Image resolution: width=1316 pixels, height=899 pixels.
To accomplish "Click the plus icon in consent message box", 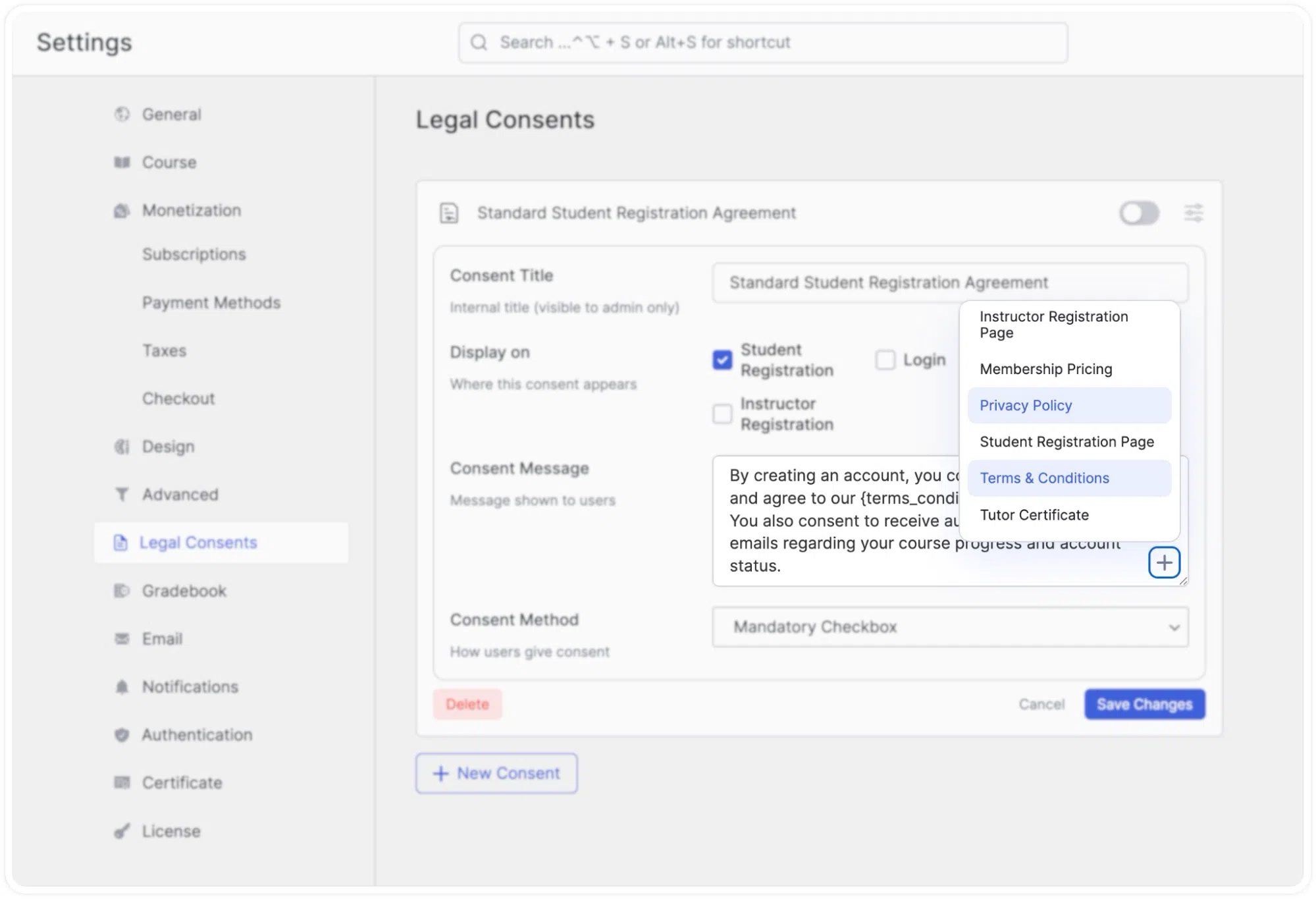I will 1164,562.
